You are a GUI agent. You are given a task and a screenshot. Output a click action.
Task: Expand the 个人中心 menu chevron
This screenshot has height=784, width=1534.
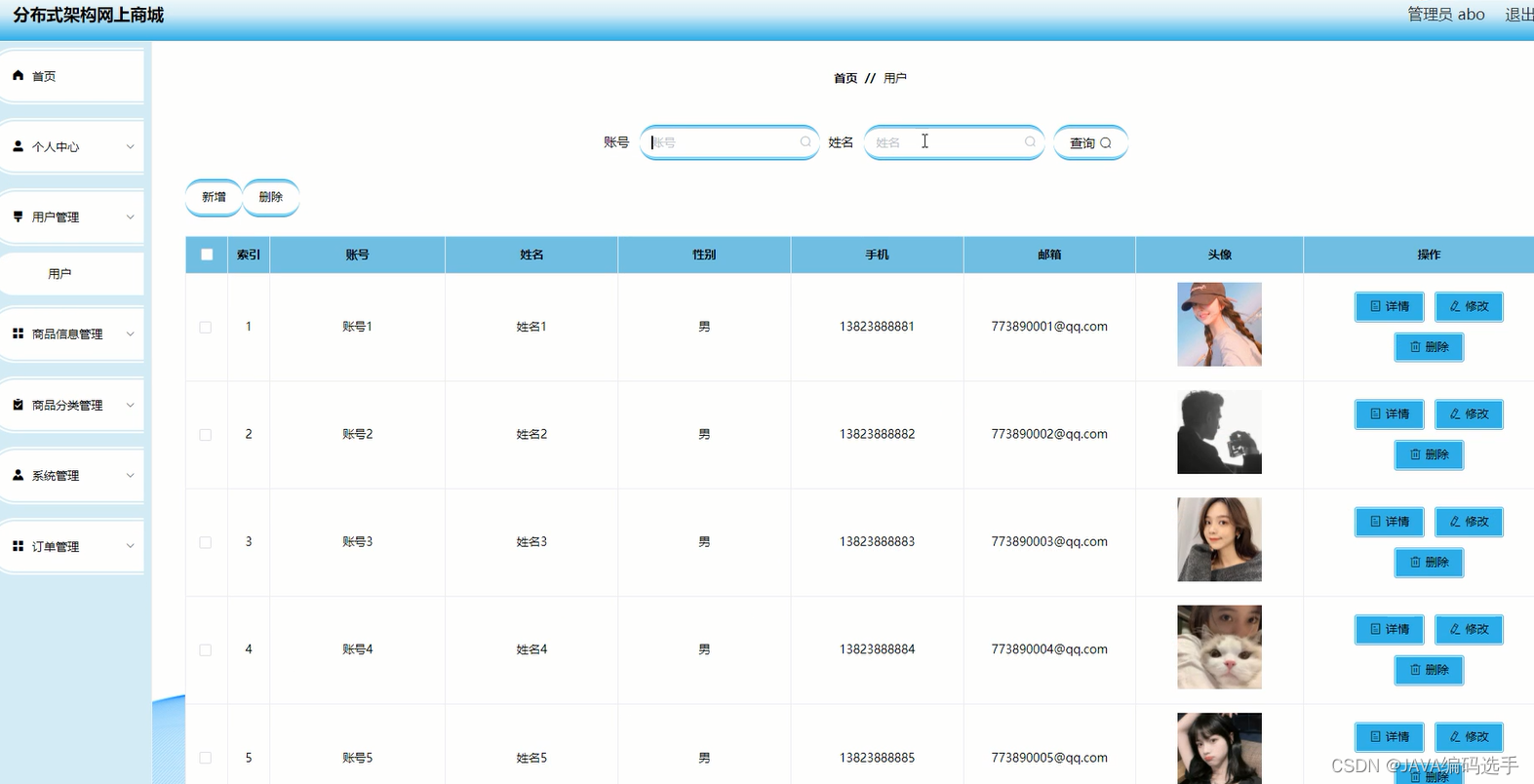131,146
